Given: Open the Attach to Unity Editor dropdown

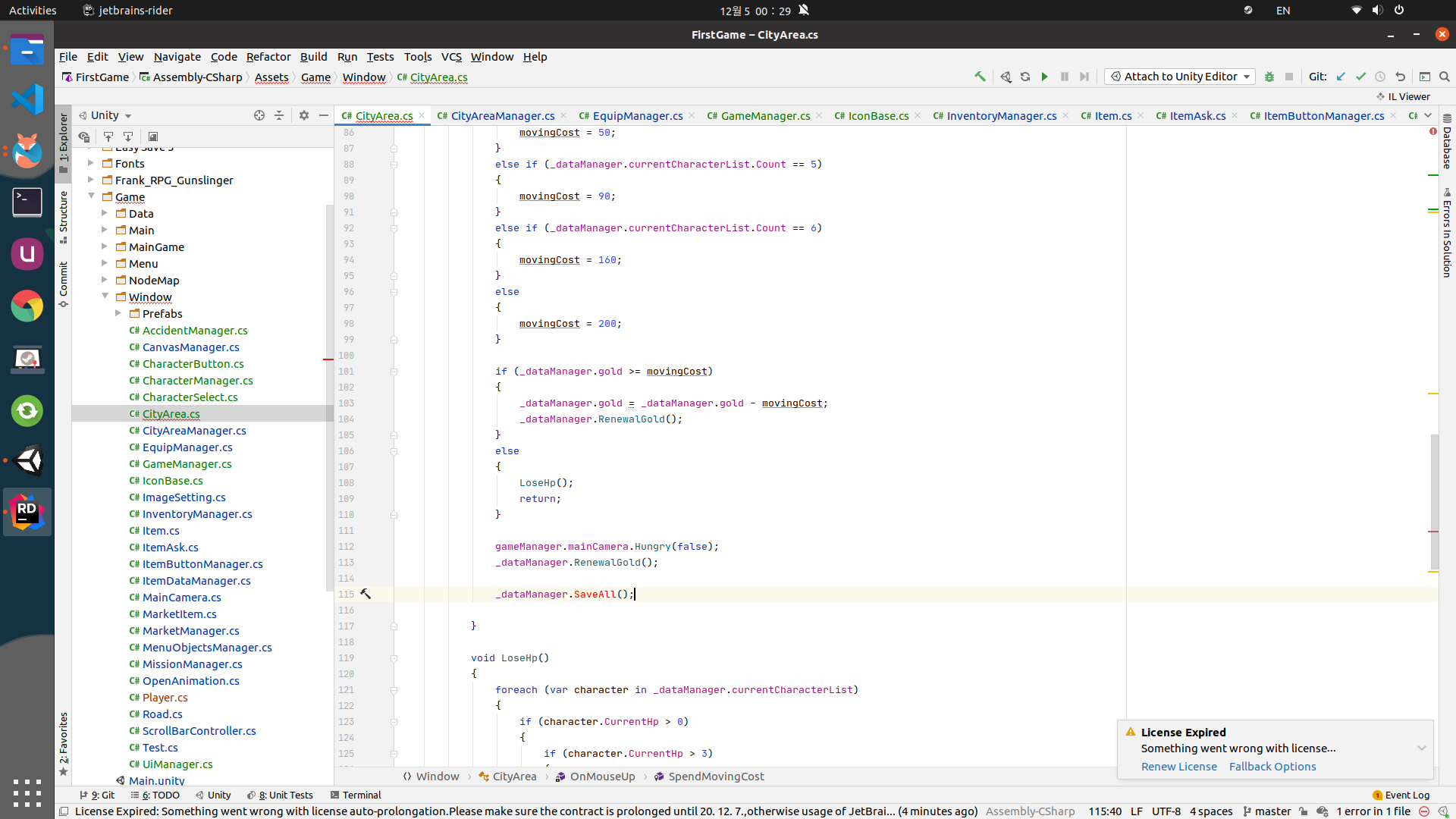Looking at the screenshot, I should [x=1181, y=77].
